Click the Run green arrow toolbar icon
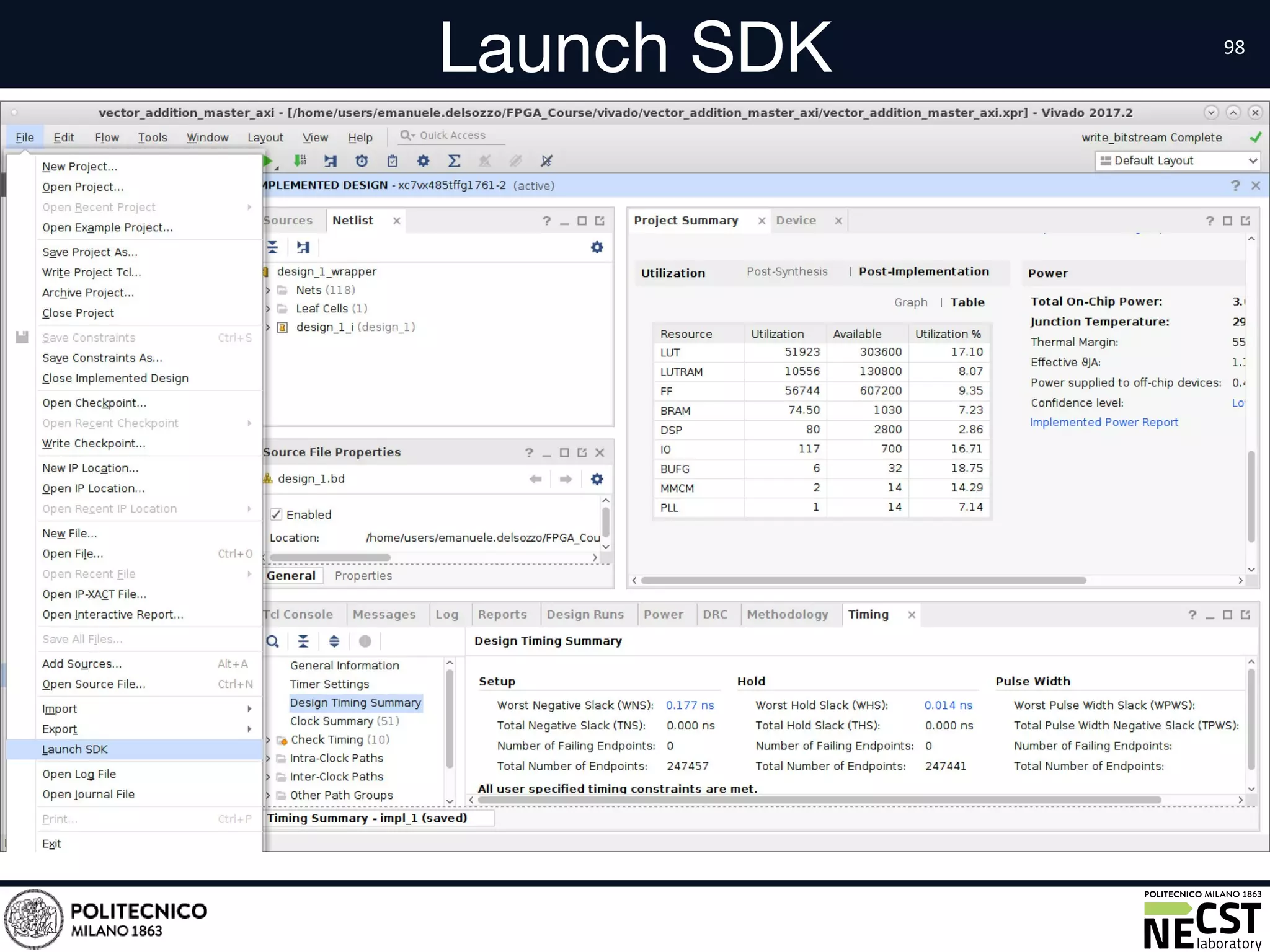1270x952 pixels. [268, 161]
